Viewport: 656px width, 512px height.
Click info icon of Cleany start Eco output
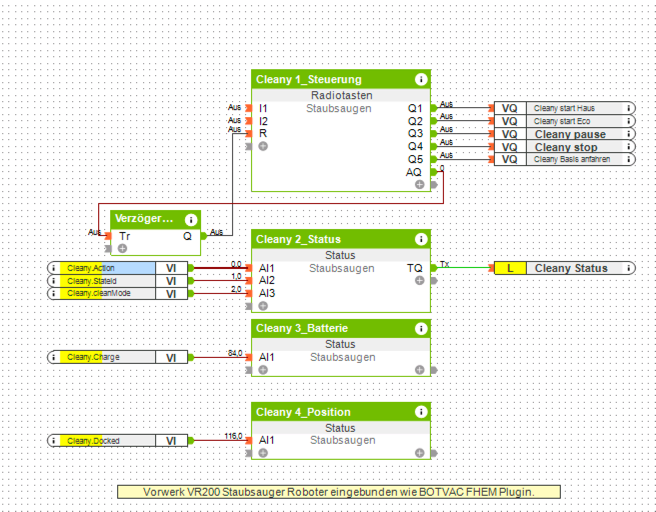tap(628, 121)
